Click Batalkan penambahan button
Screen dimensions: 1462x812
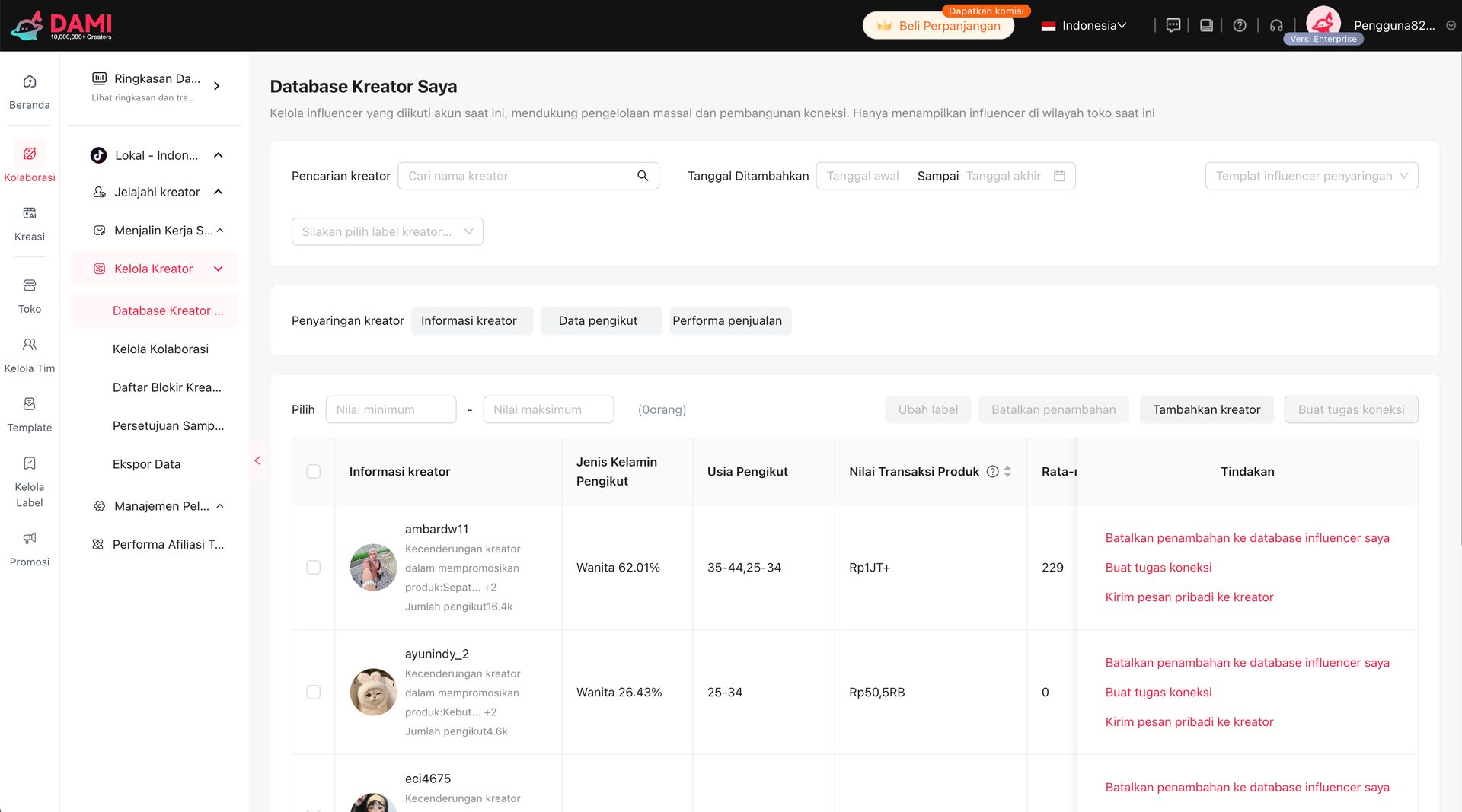pos(1054,409)
